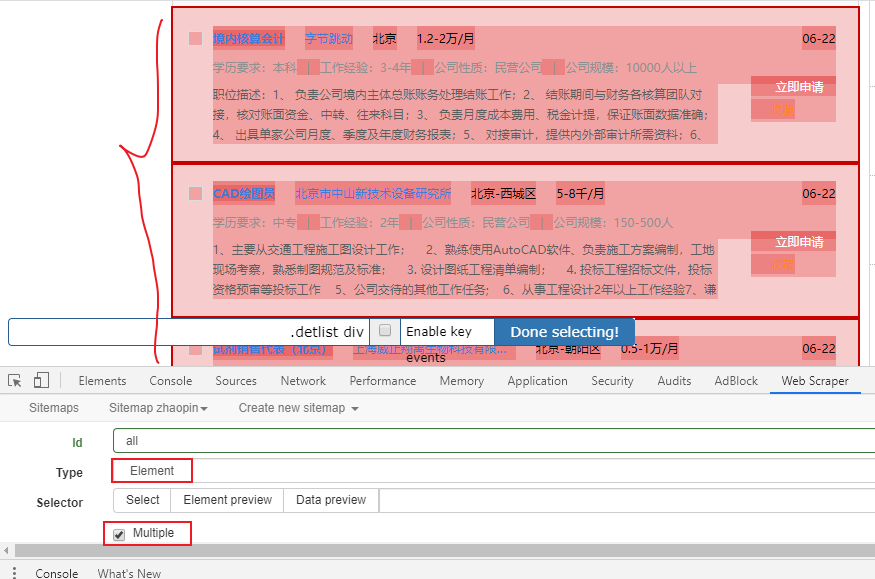Viewport: 875px width, 579px height.
Task: Open the Type selector showing Element
Action: (x=151, y=470)
